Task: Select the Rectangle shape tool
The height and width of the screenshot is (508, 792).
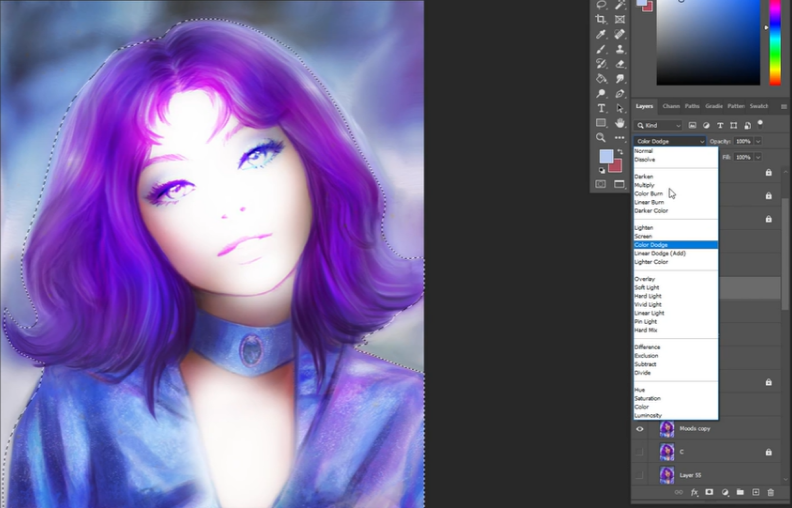Action: click(x=601, y=123)
